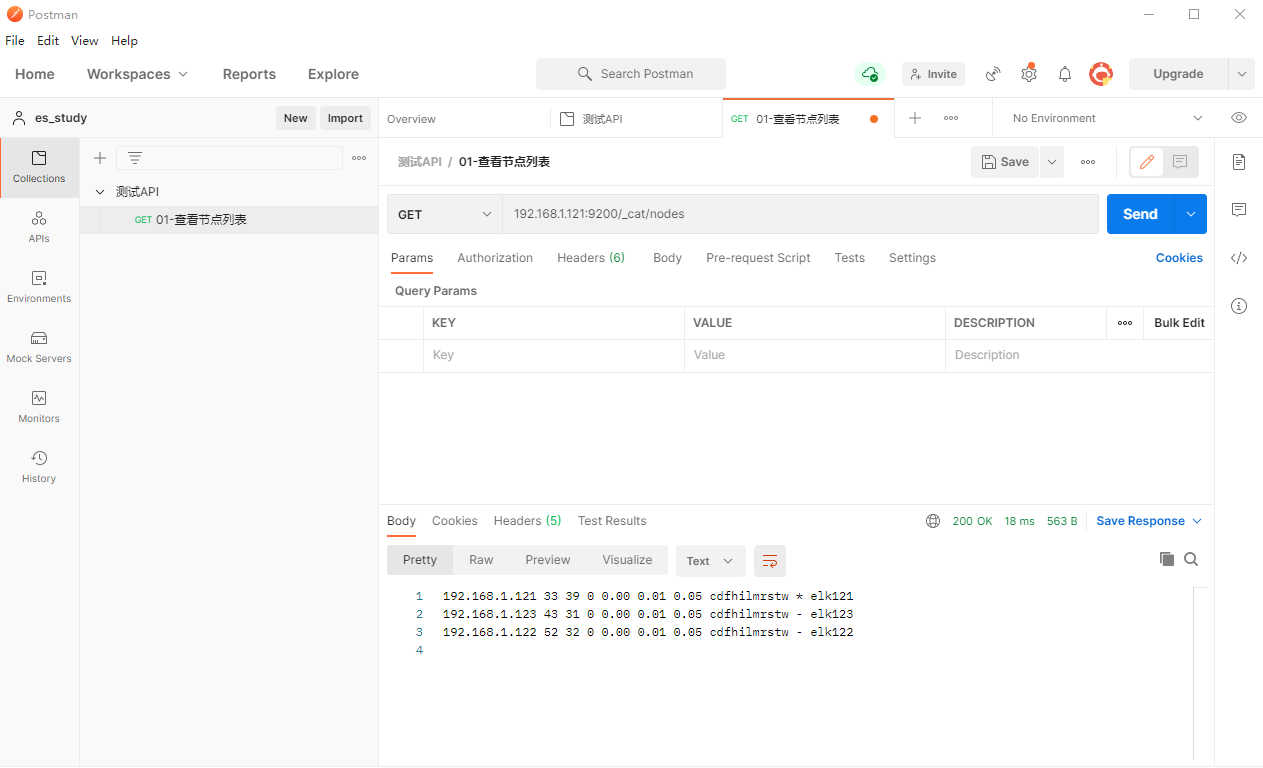Switch to comment mode icon
Image resolution: width=1263 pixels, height=768 pixels.
click(x=1180, y=162)
